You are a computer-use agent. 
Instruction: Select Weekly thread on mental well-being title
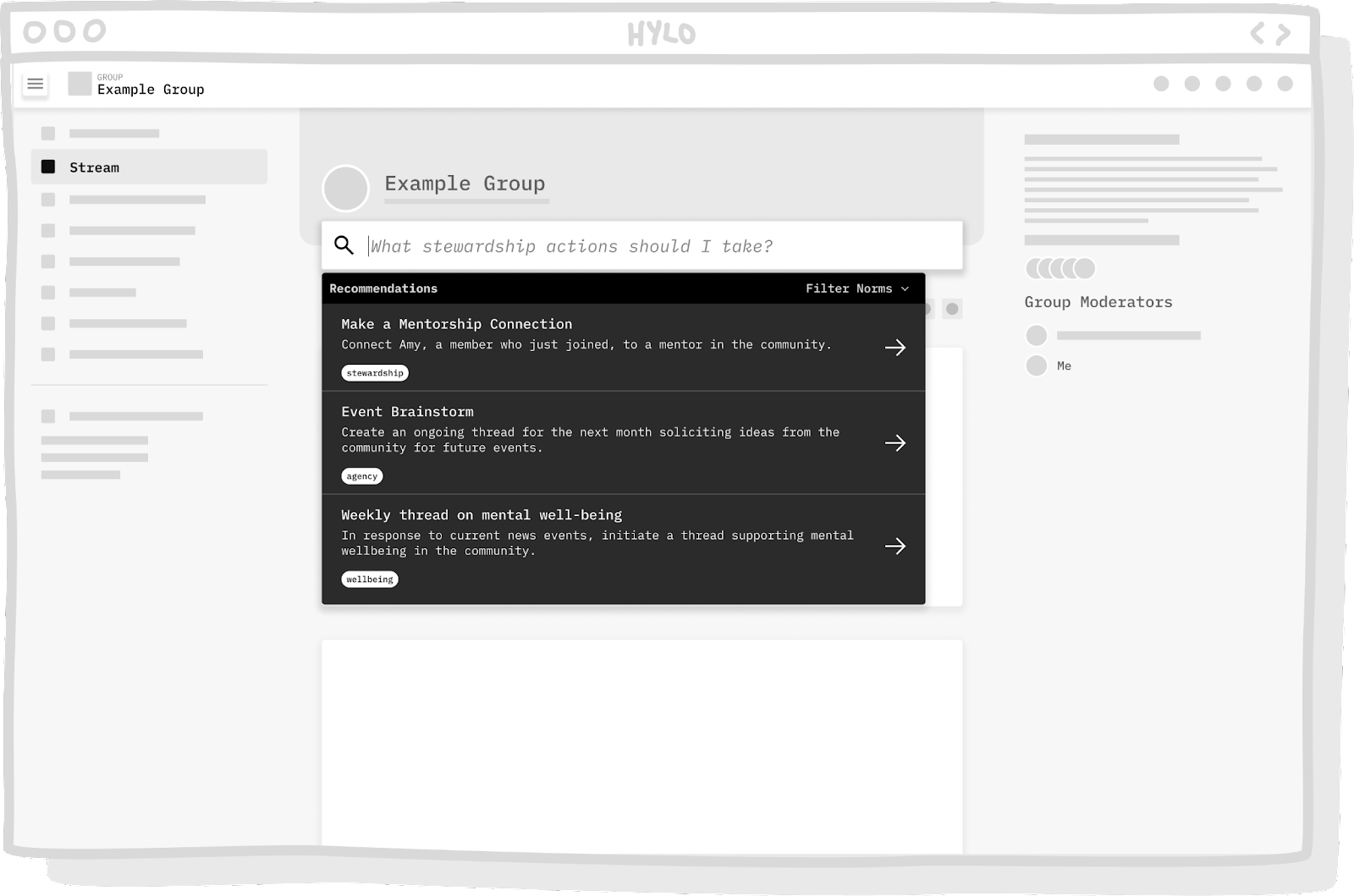click(482, 515)
